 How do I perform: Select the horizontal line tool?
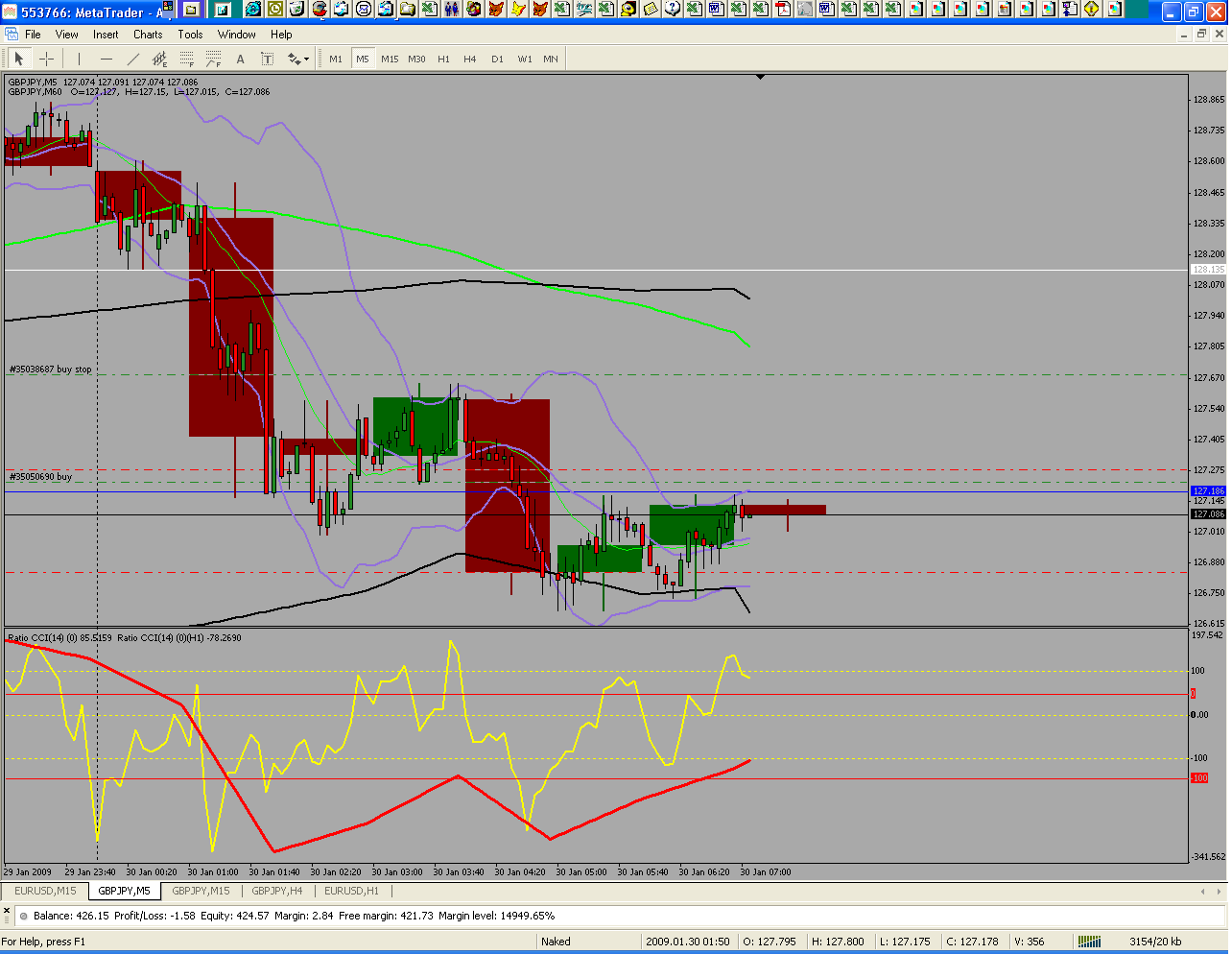tap(106, 60)
